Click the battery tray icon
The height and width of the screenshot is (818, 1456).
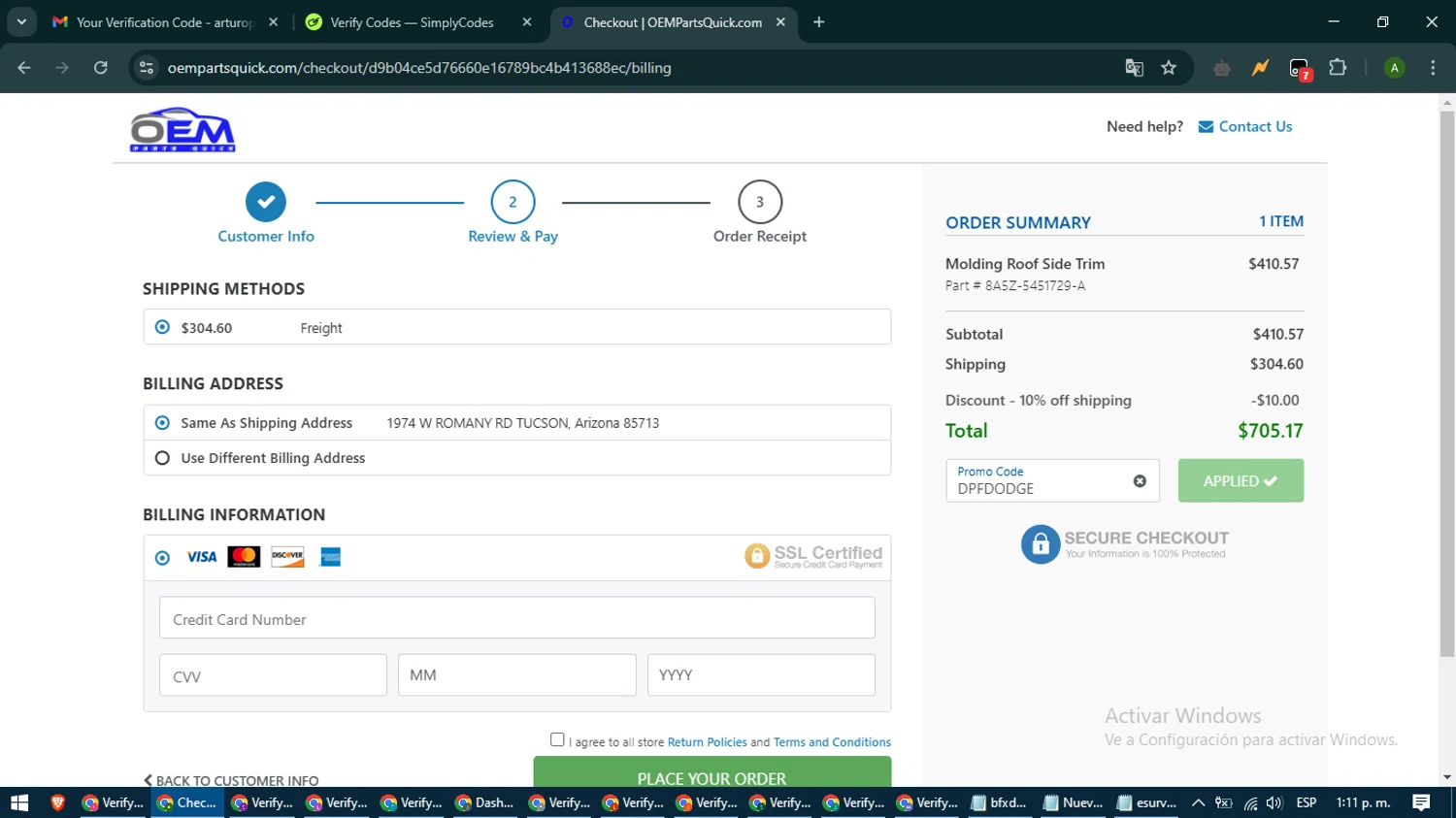[x=1224, y=803]
